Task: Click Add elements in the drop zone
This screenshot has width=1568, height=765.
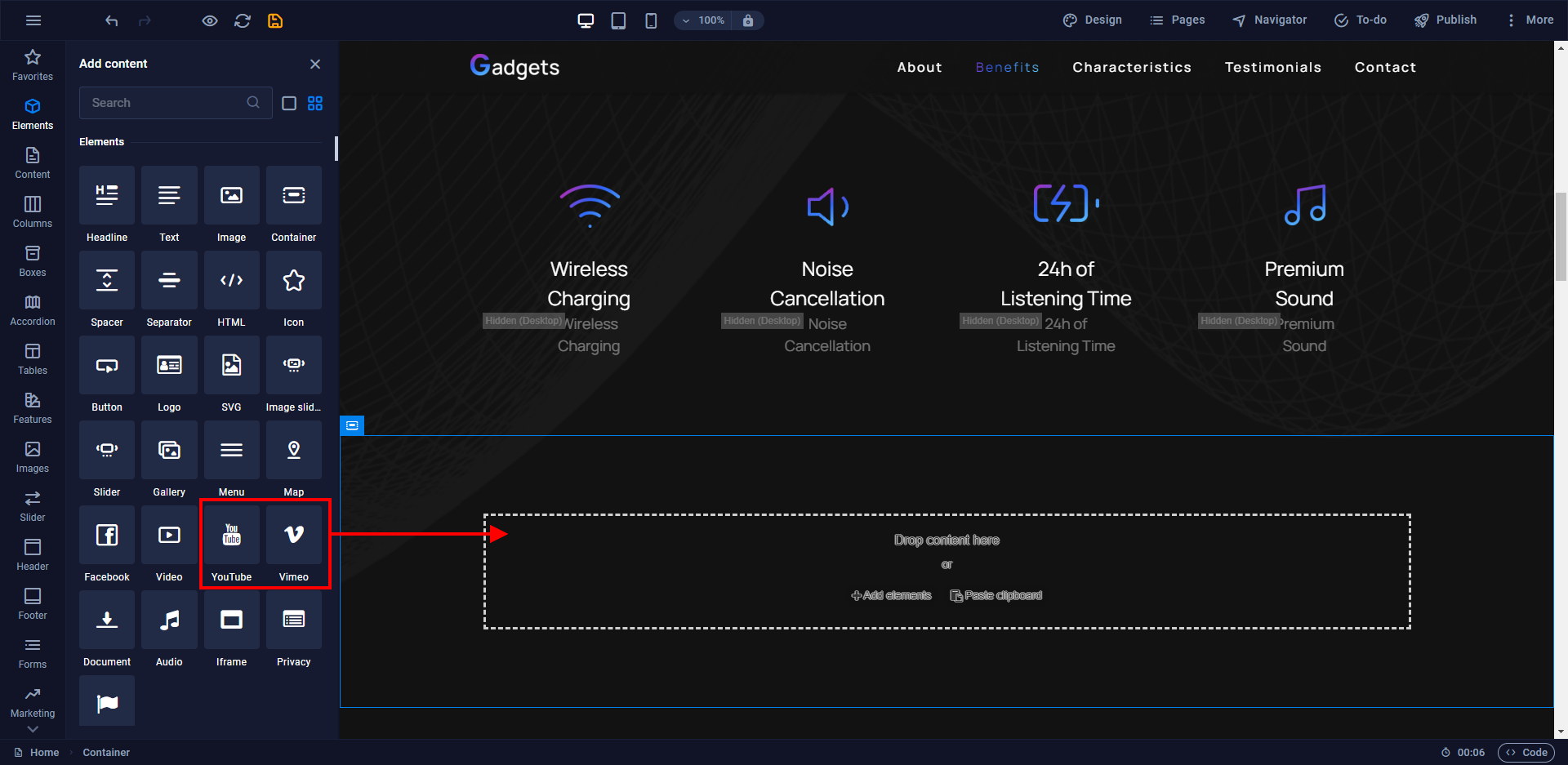Action: (892, 594)
